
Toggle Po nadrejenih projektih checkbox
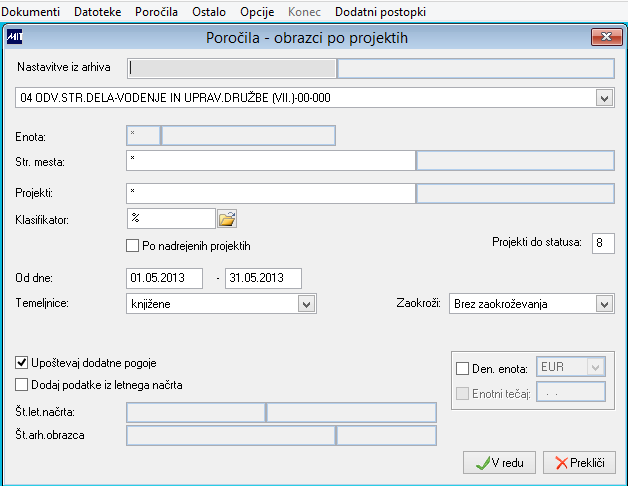[x=132, y=246]
